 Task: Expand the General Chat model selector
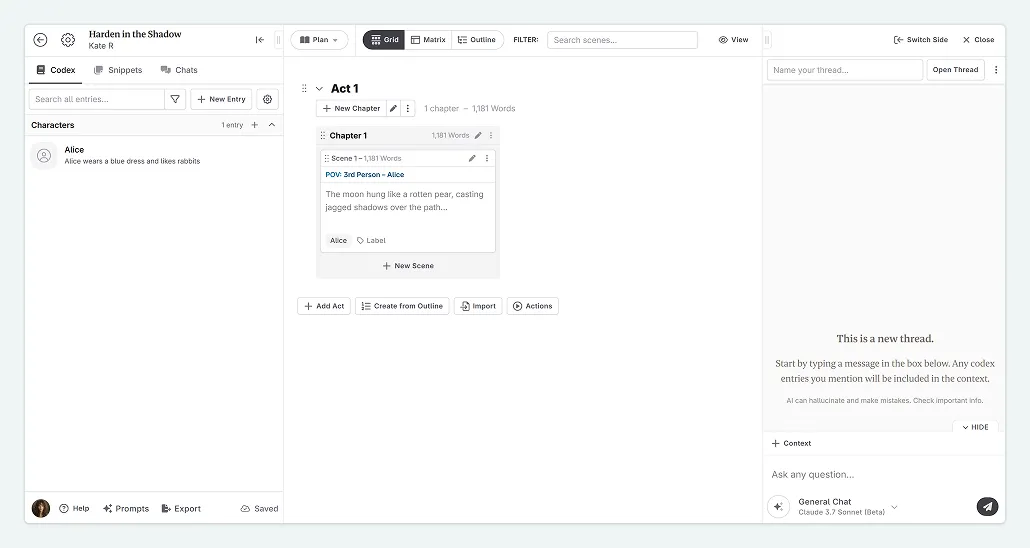[894, 507]
